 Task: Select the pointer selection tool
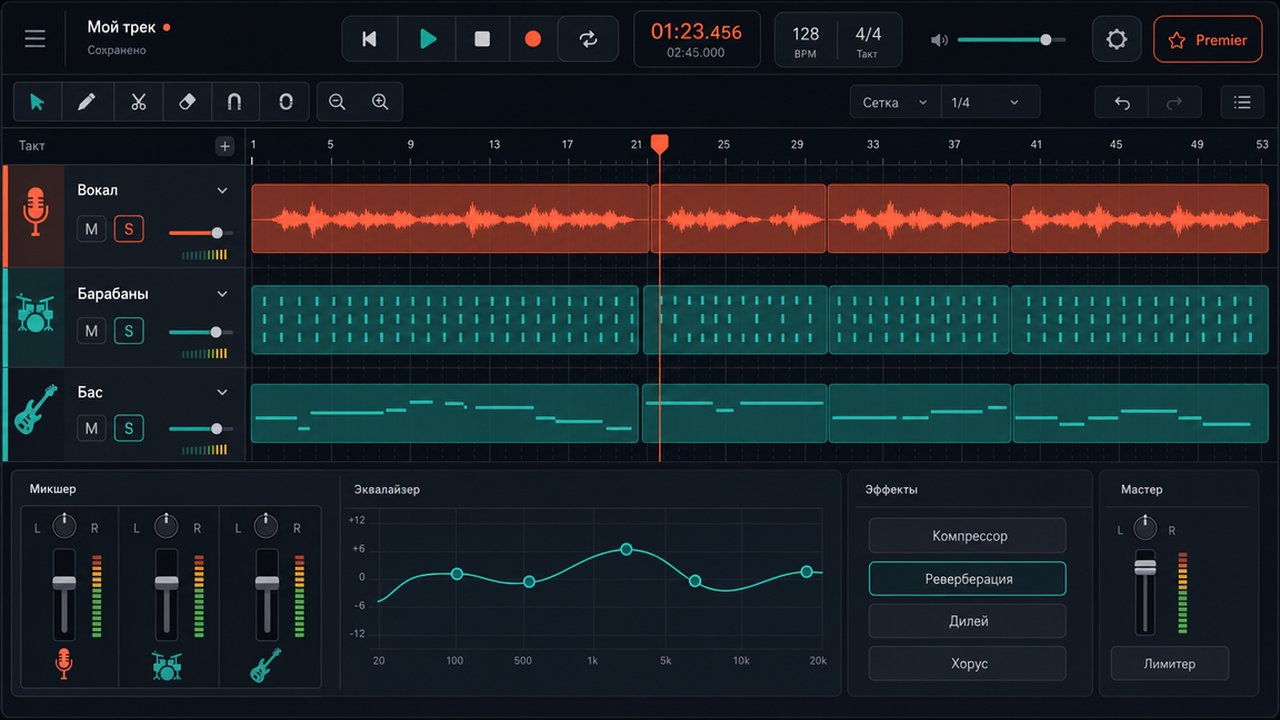coord(38,102)
